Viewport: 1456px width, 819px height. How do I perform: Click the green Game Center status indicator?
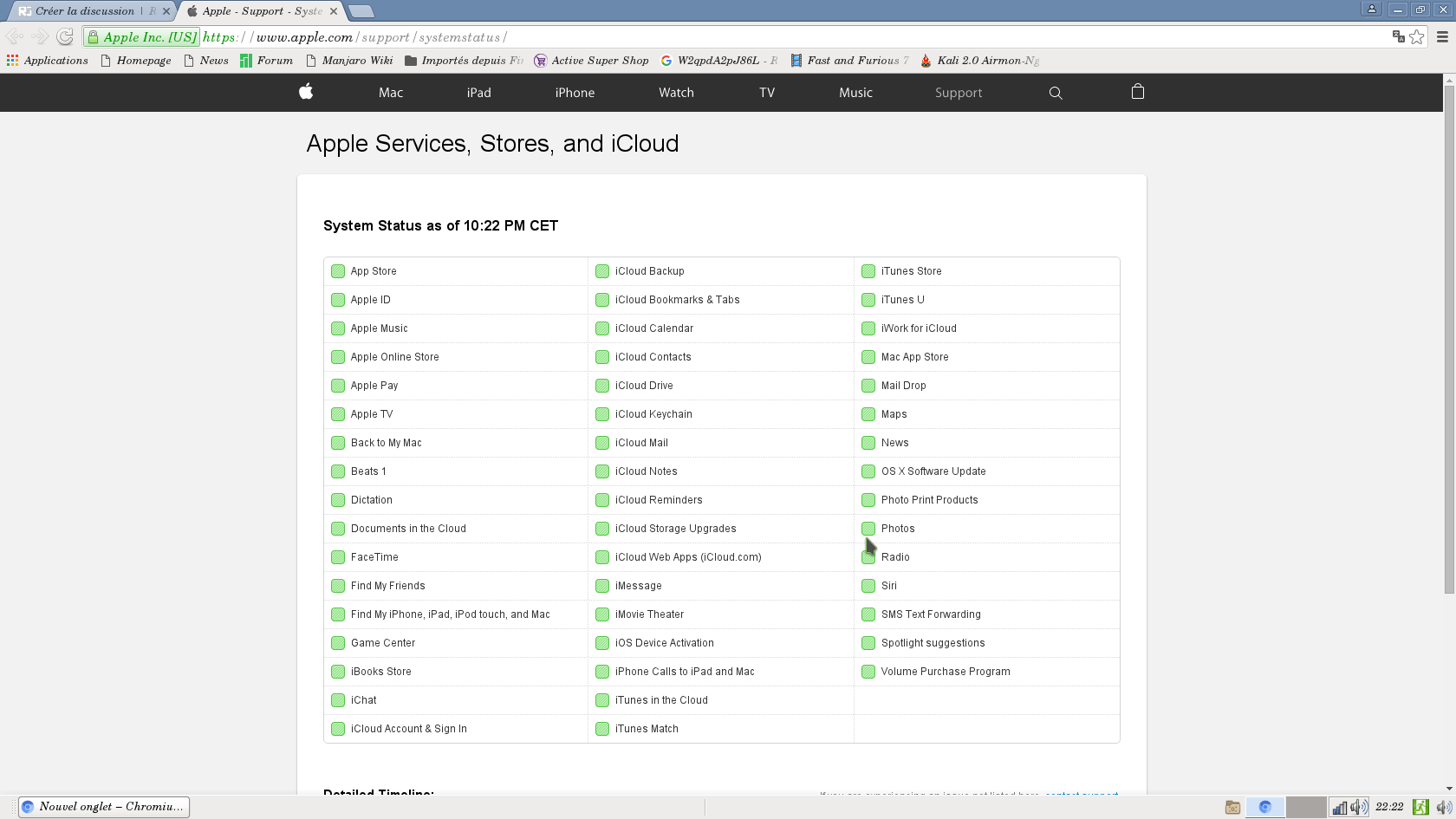click(x=338, y=643)
